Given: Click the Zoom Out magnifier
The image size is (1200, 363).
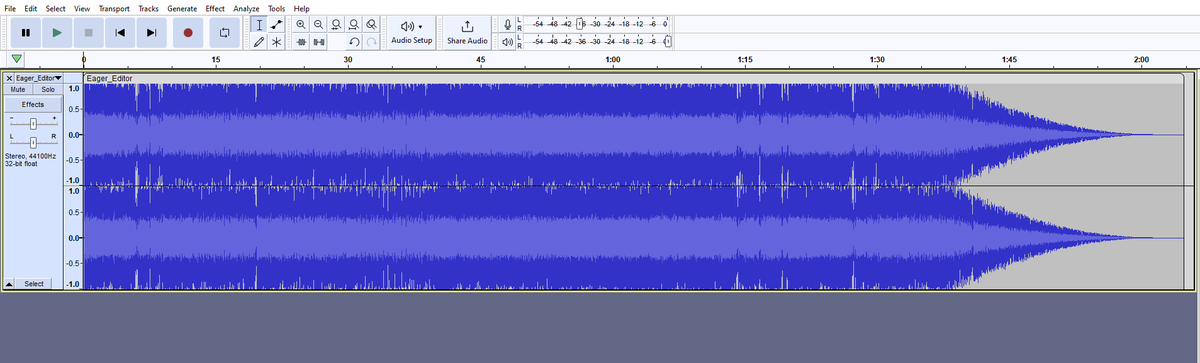Looking at the screenshot, I should [318, 24].
